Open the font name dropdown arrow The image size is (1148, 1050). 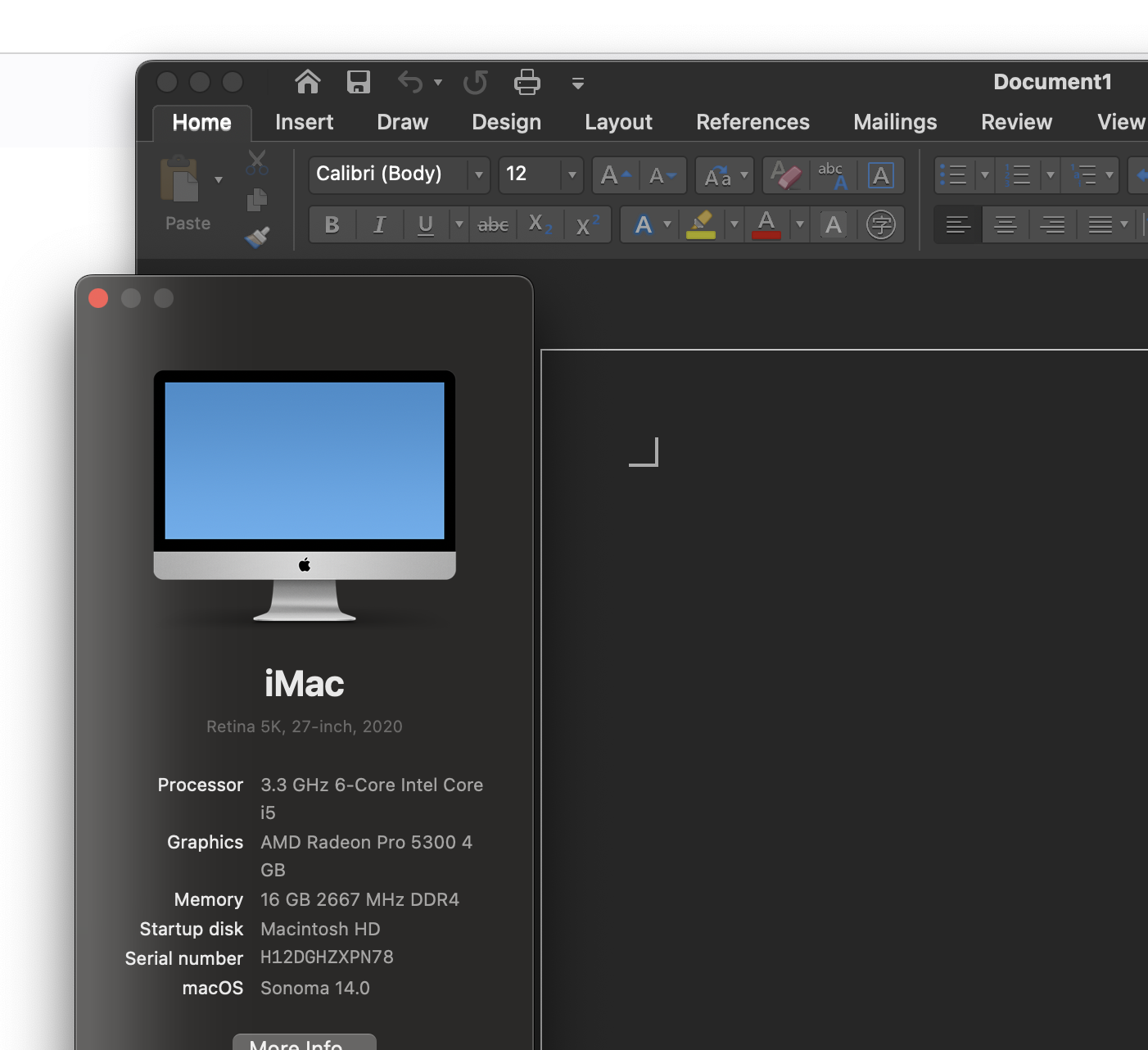[x=479, y=175]
